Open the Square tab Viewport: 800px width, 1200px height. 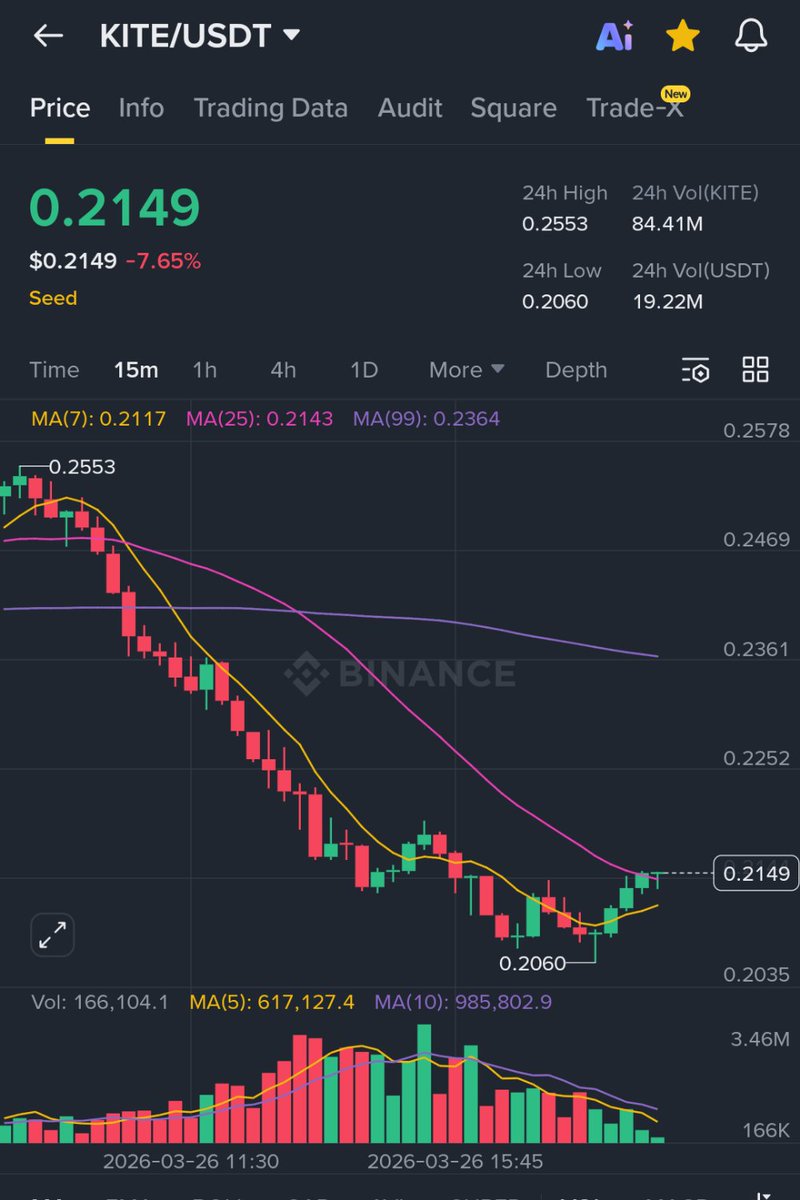pyautogui.click(x=513, y=108)
